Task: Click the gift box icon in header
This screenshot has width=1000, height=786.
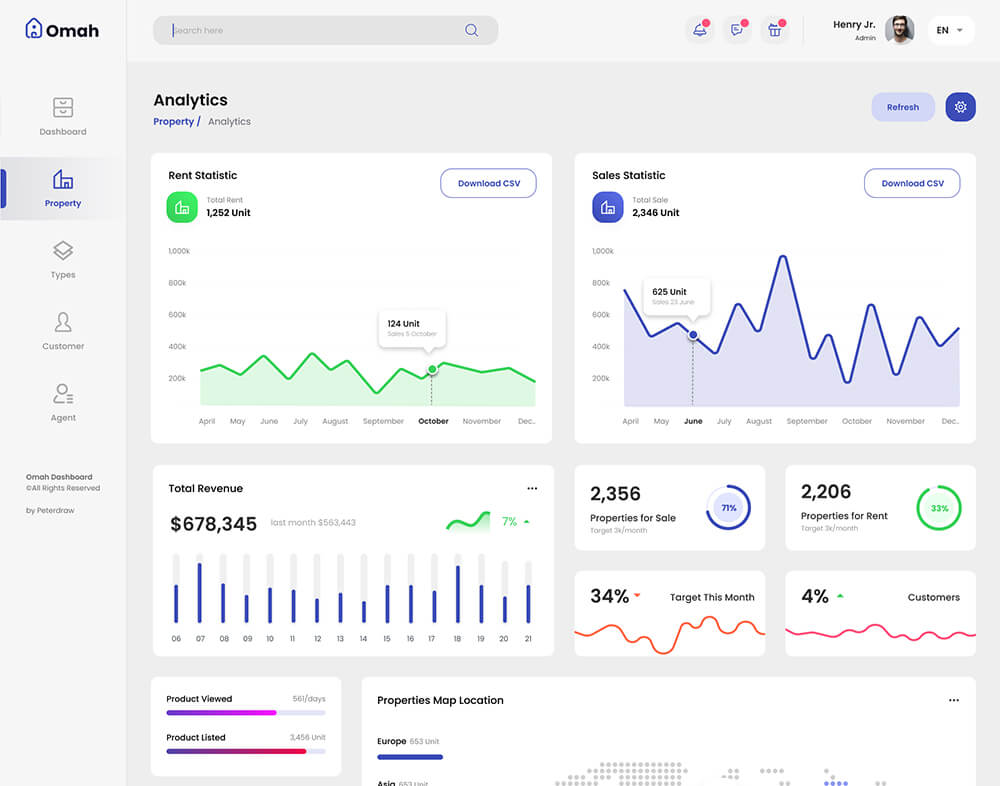Action: 774,30
